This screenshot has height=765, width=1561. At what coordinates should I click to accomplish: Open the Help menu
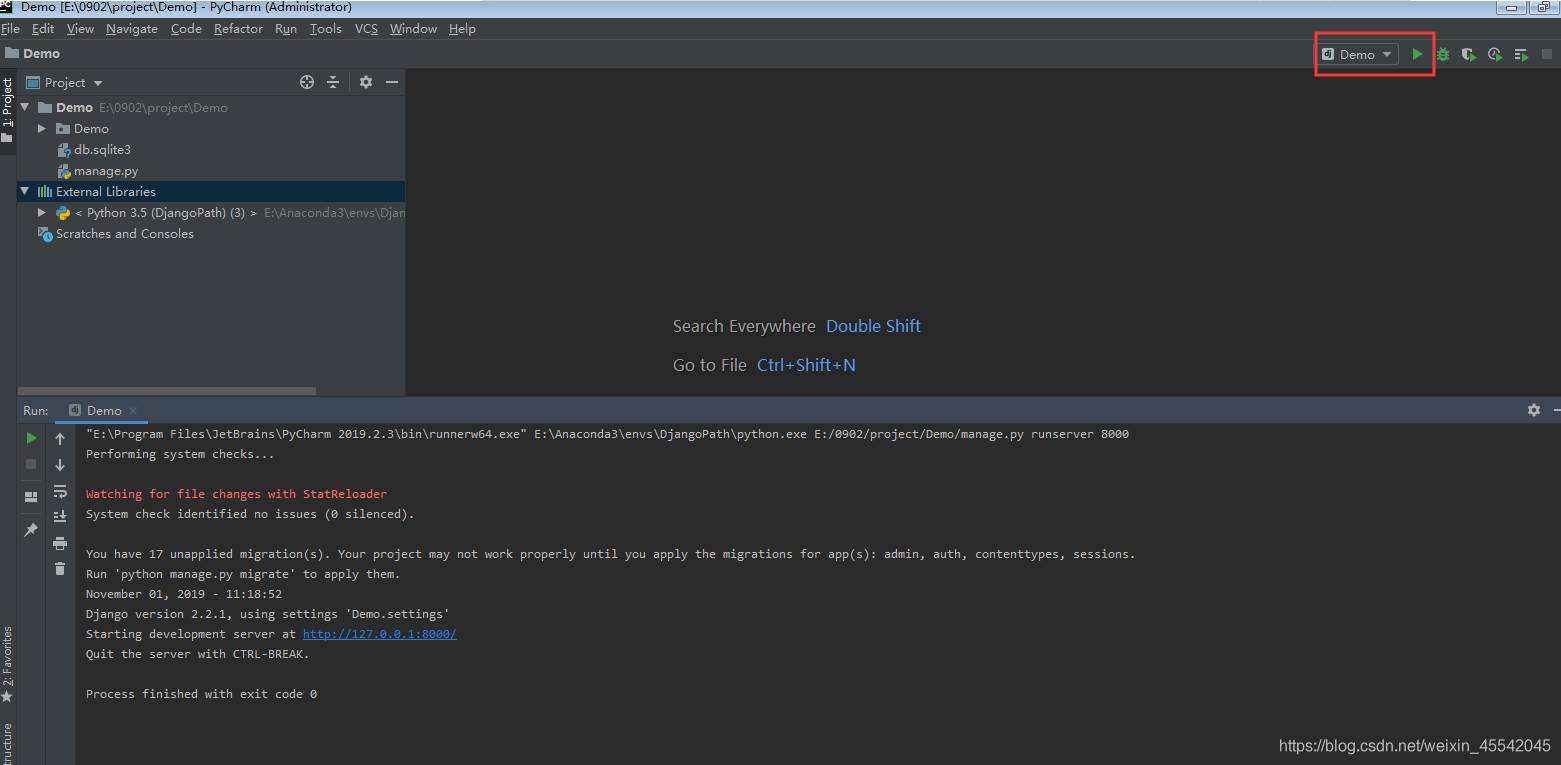pos(462,29)
